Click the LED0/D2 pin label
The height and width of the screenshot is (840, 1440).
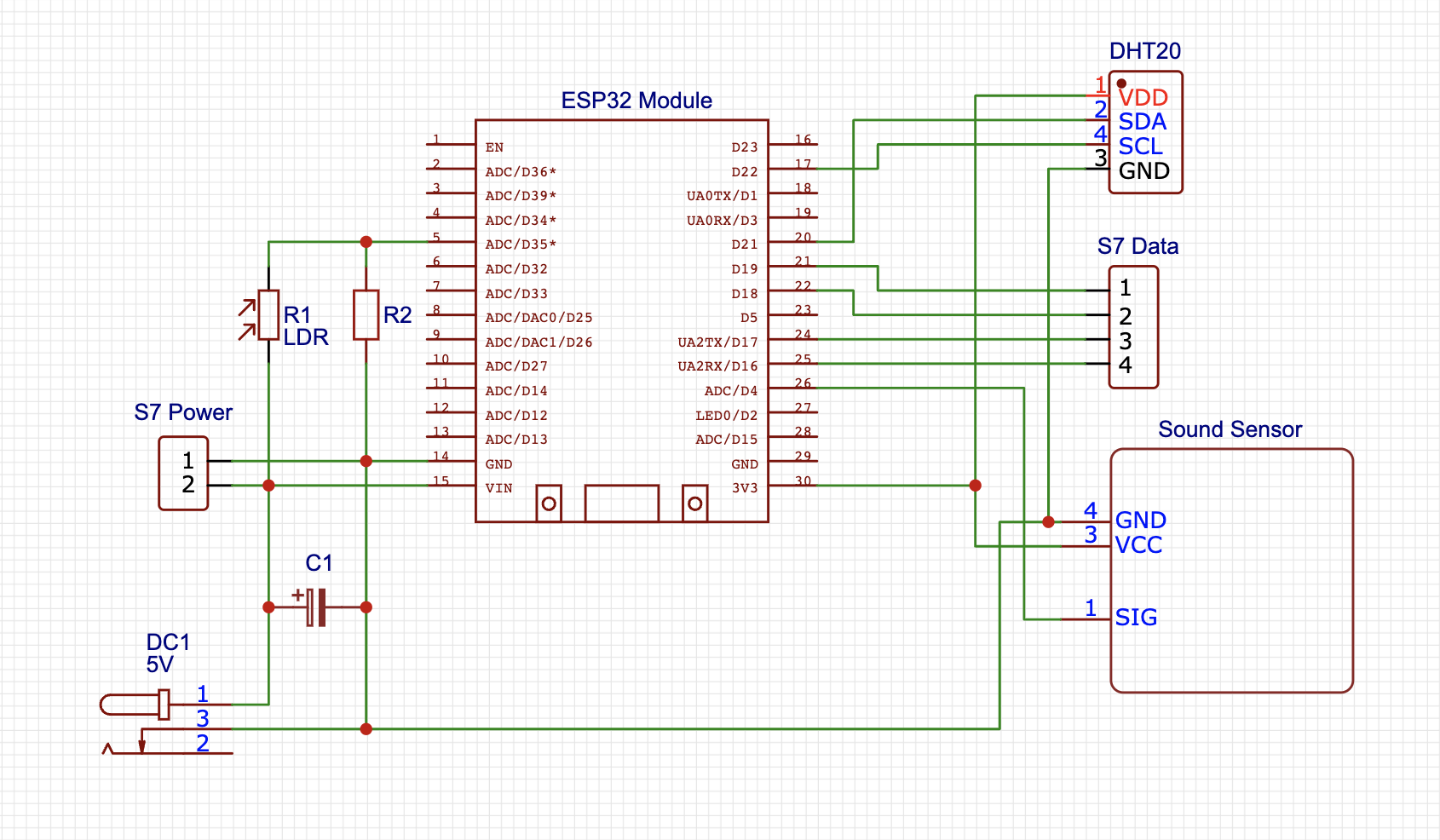pos(727,416)
